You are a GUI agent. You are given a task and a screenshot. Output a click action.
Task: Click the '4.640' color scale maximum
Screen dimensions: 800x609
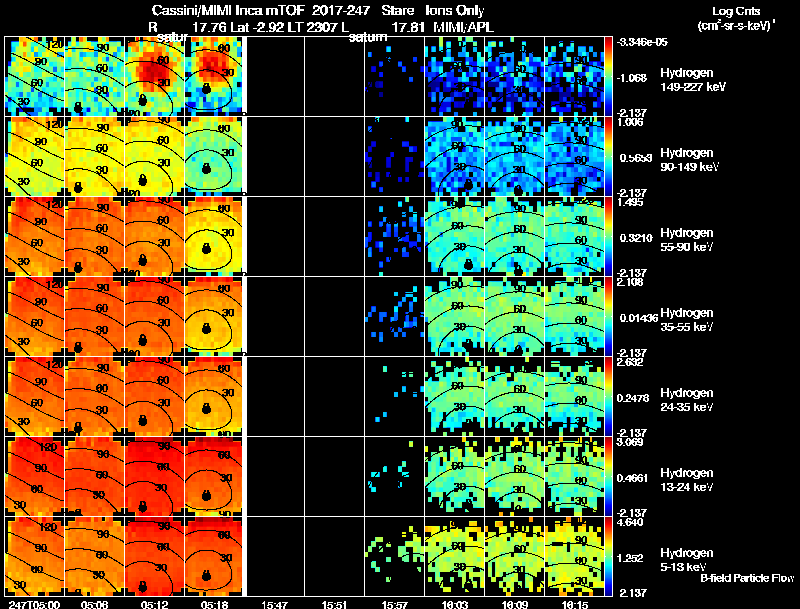(x=630, y=522)
